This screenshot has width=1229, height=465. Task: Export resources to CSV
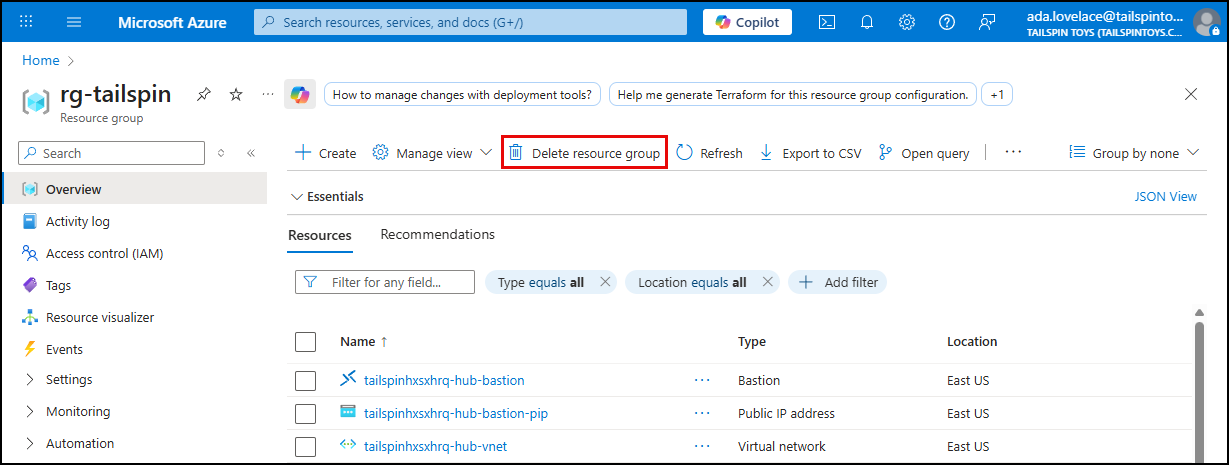click(x=810, y=153)
